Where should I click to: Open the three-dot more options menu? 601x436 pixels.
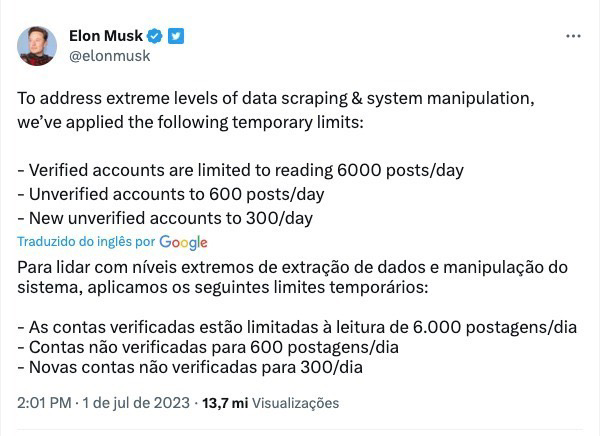[573, 36]
